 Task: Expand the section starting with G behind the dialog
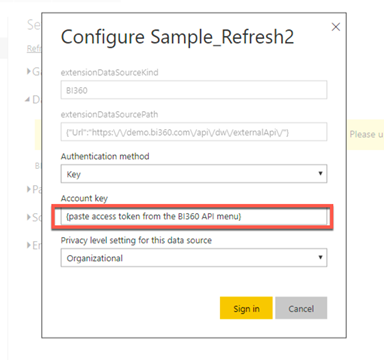coord(33,71)
